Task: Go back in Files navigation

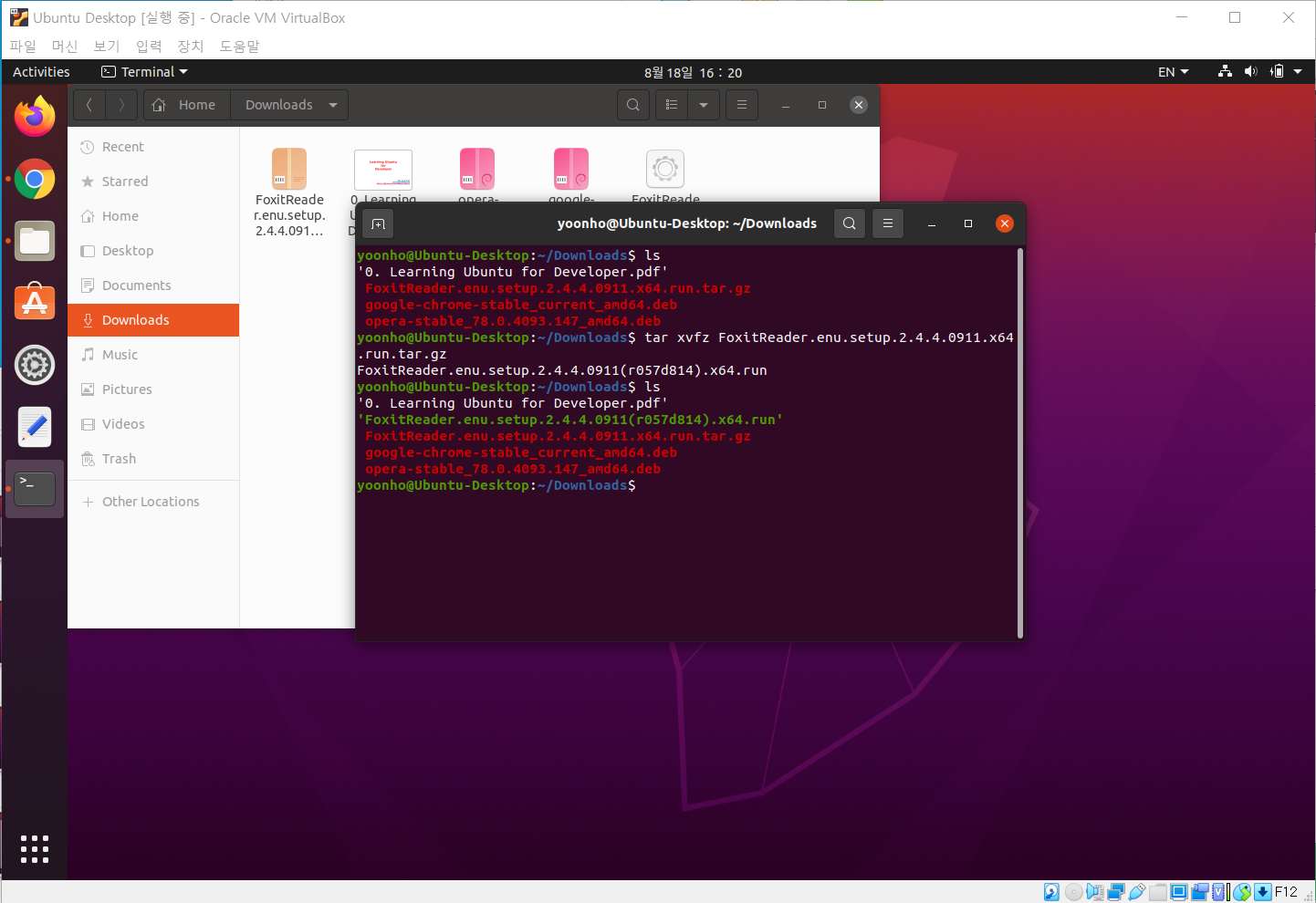Action: pos(89,105)
